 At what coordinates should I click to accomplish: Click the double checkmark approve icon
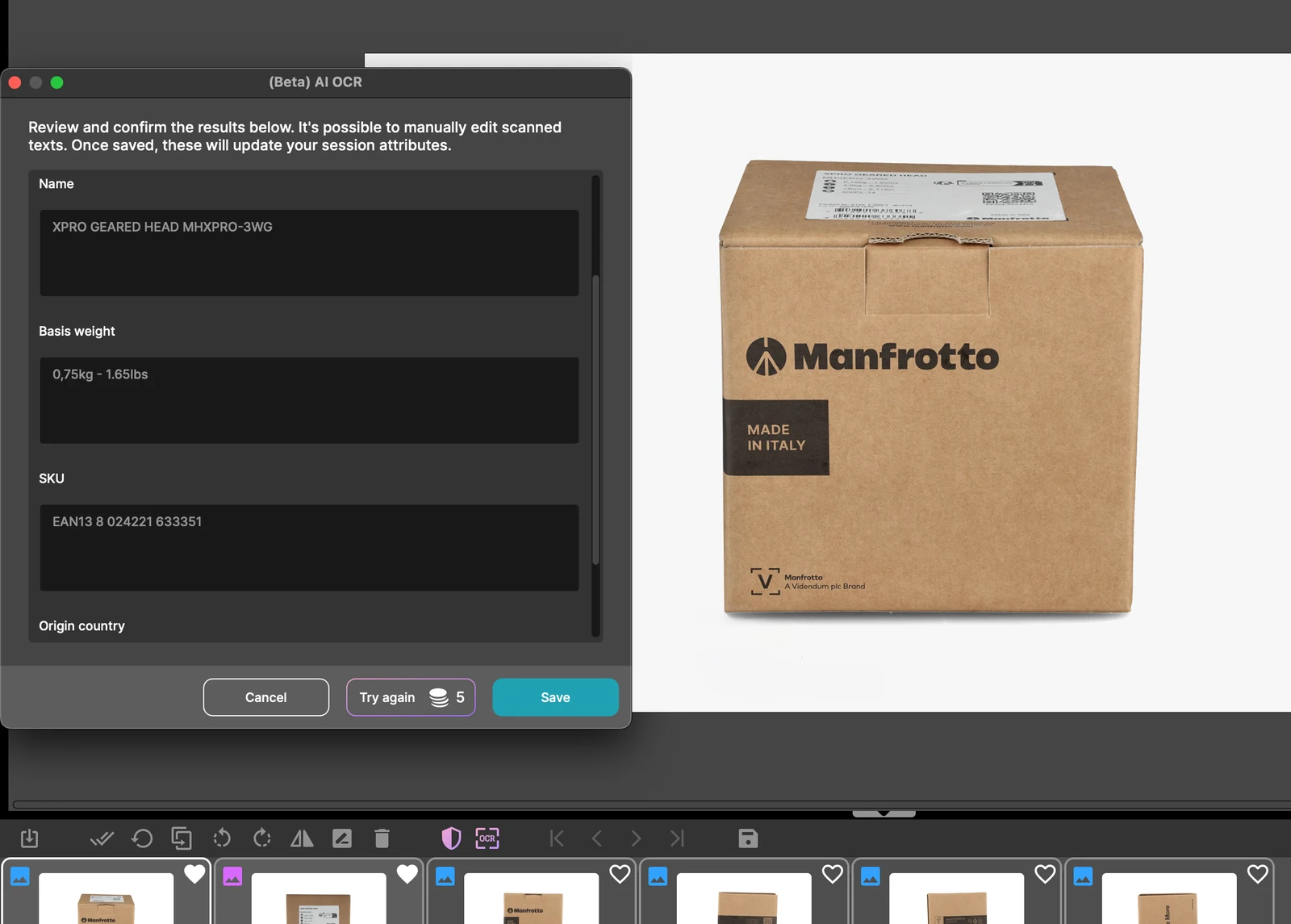[102, 838]
